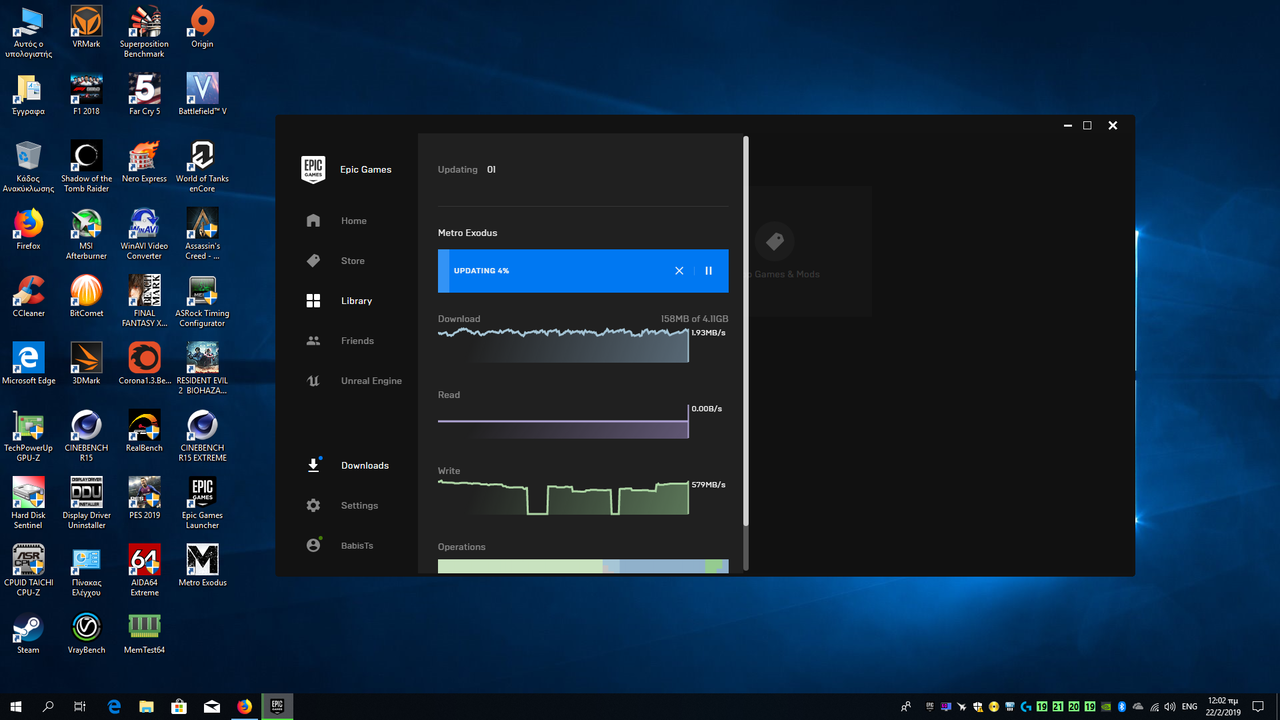The height and width of the screenshot is (720, 1280).
Task: Open 3DMark desktop shortcut
Action: coord(86,363)
